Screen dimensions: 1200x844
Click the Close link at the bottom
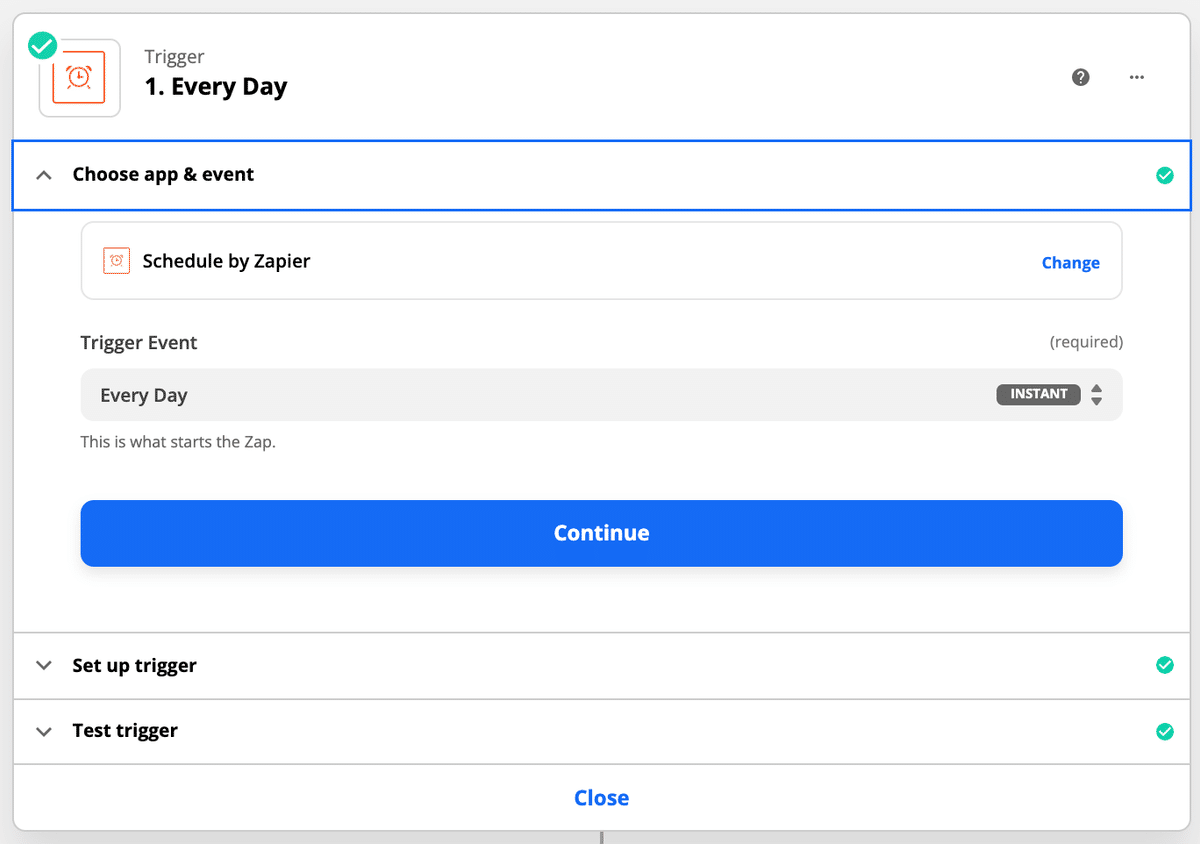[x=601, y=798]
